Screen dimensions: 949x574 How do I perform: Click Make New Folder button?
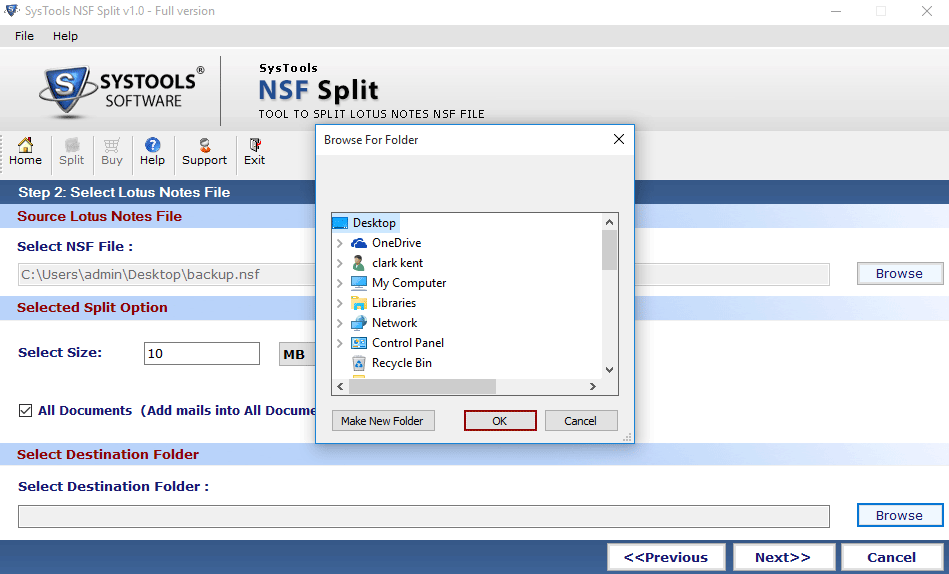[383, 421]
